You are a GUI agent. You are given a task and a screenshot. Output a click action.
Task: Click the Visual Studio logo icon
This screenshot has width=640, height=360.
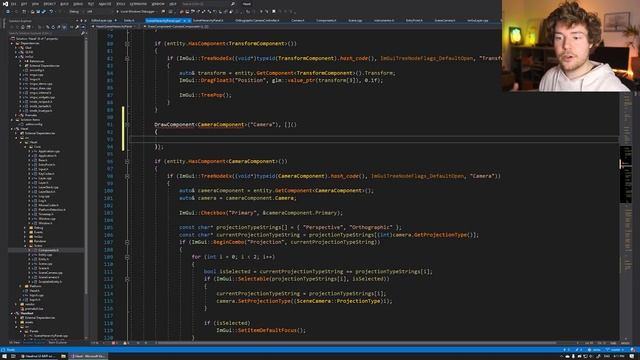tap(5, 4)
